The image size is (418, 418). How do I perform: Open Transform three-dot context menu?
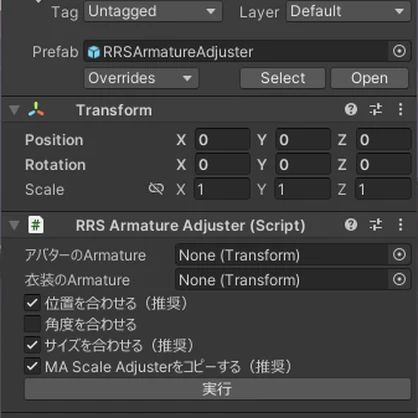pyautogui.click(x=400, y=109)
